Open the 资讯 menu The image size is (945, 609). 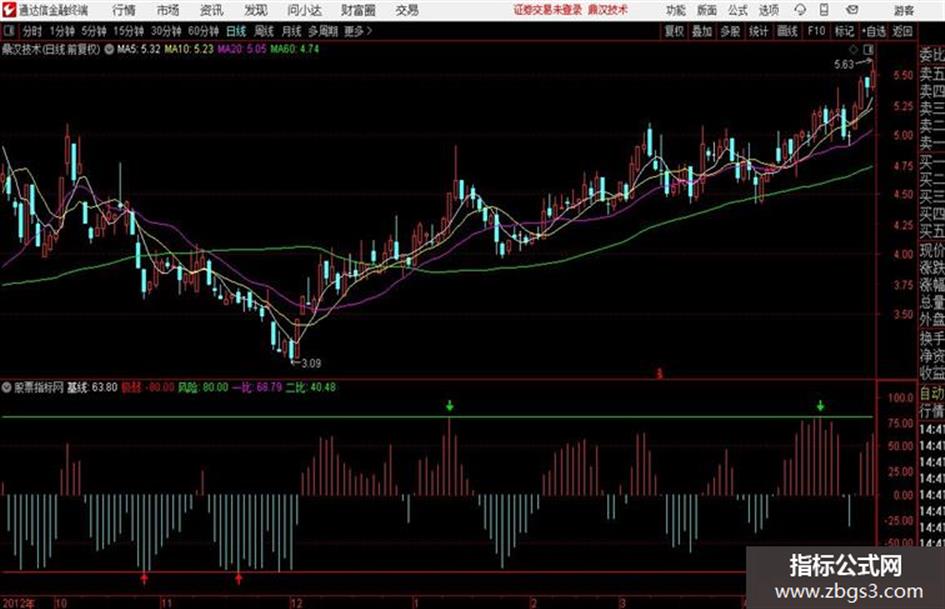click(212, 10)
